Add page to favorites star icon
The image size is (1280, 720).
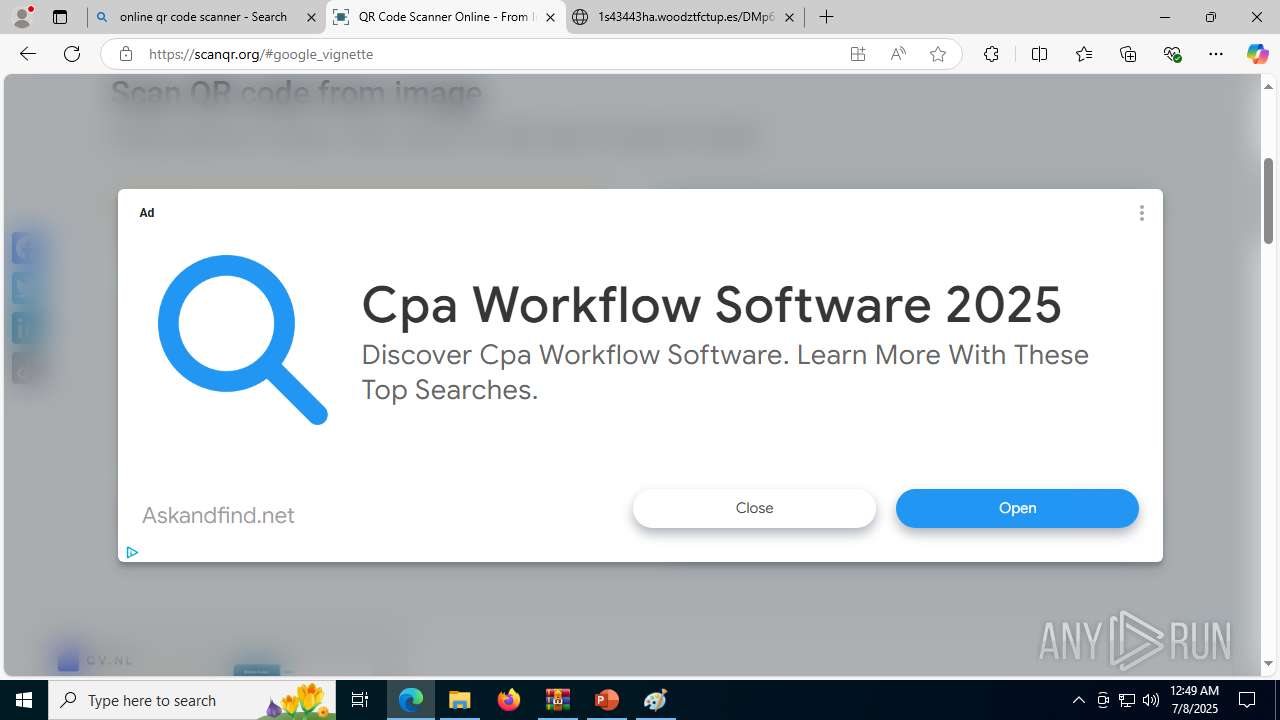[x=938, y=54]
